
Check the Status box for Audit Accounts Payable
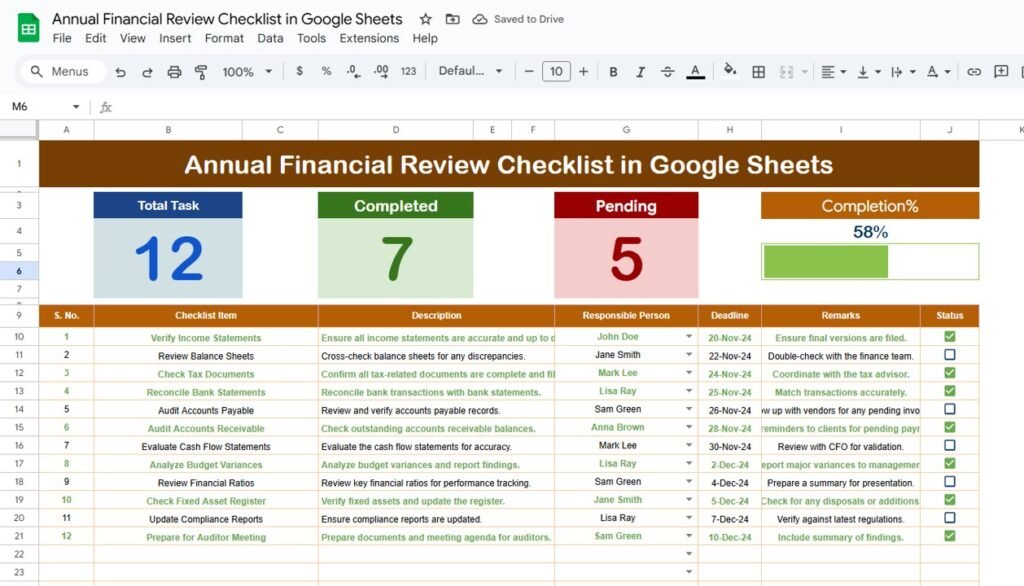click(949, 409)
